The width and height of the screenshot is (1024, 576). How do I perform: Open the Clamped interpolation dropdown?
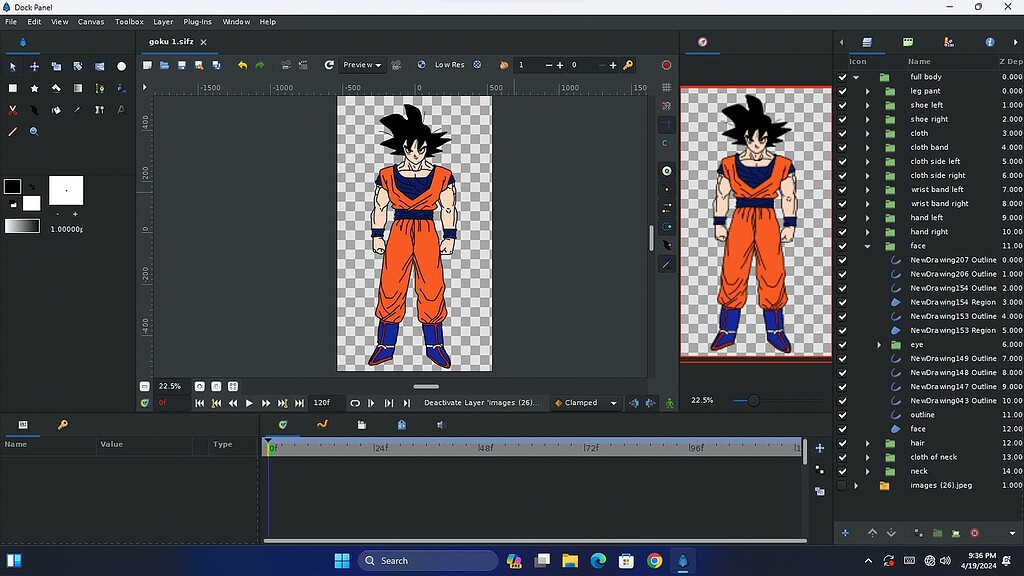click(586, 403)
